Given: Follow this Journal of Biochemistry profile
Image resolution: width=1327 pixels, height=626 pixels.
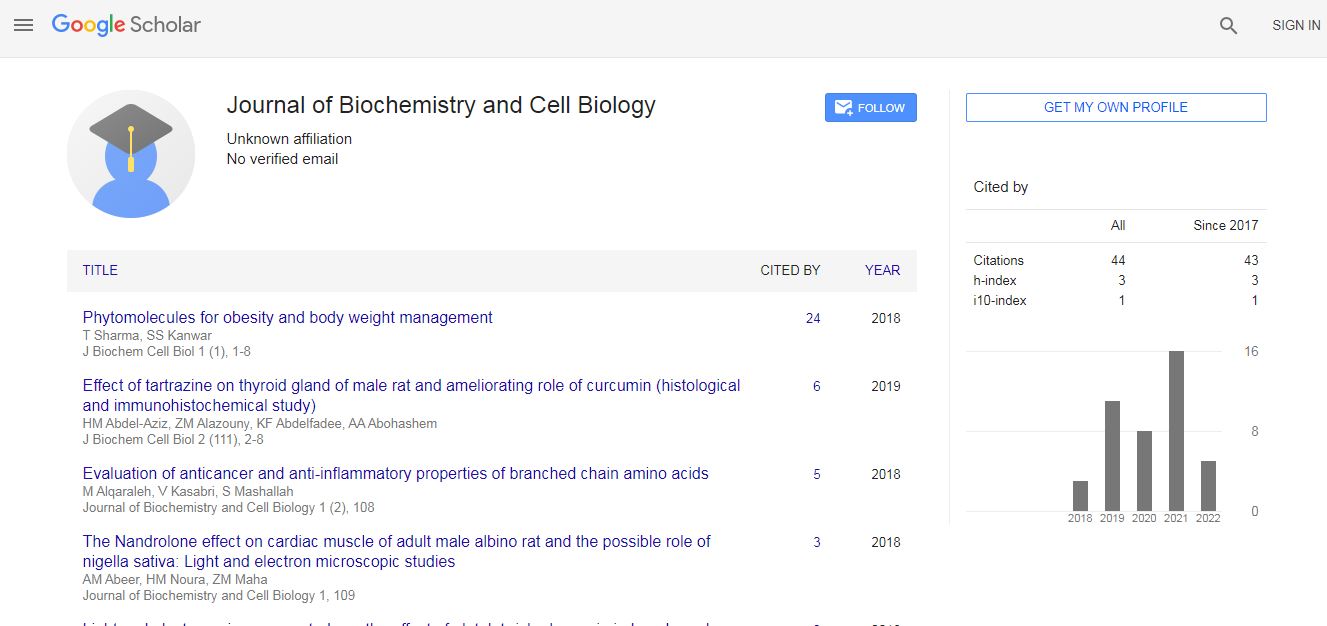Looking at the screenshot, I should [870, 108].
